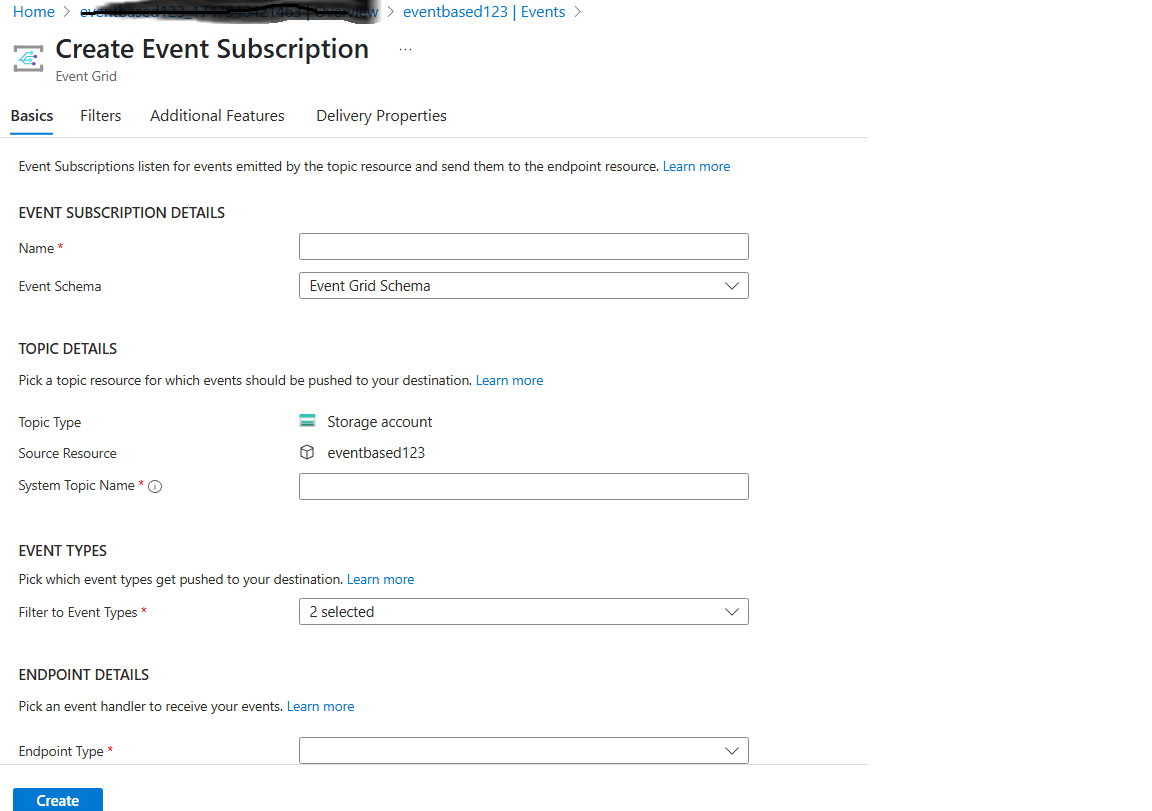
Task: Click the info icon next to System Topic Name
Action: [x=155, y=486]
